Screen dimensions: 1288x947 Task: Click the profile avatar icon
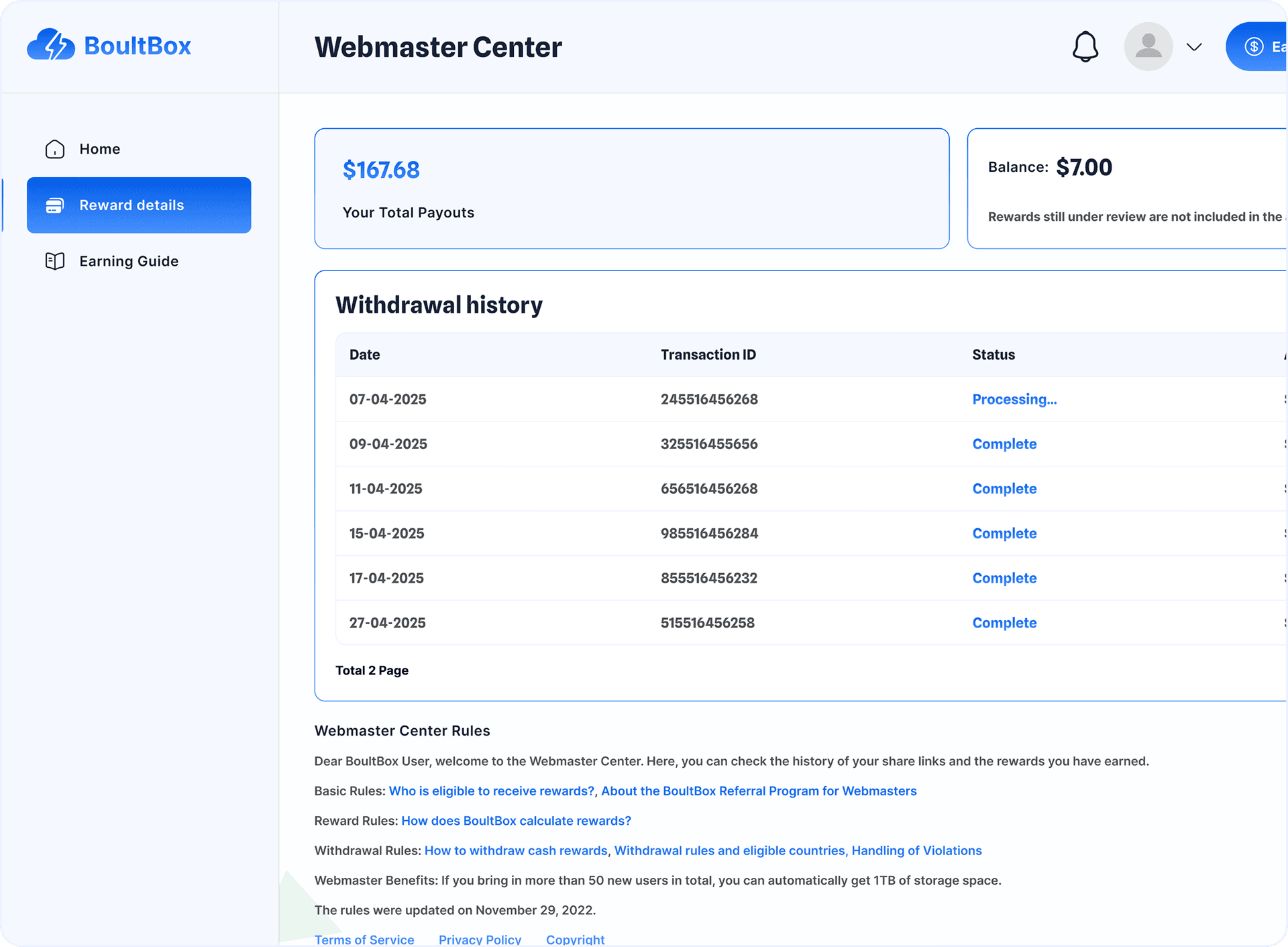tap(1148, 46)
